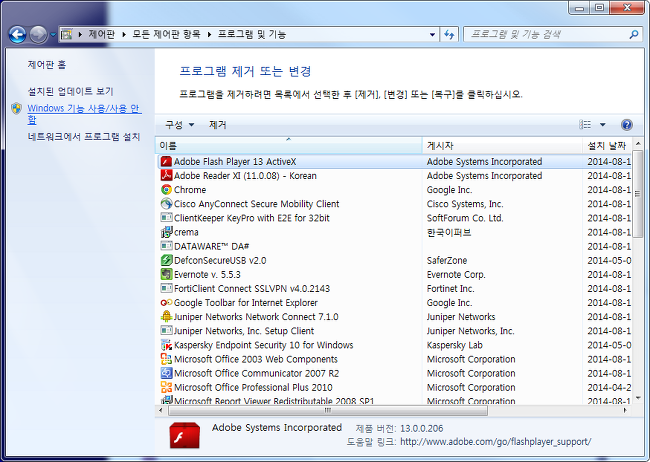650x462 pixels.
Task: Select the Chrome program name text
Action: [x=190, y=190]
